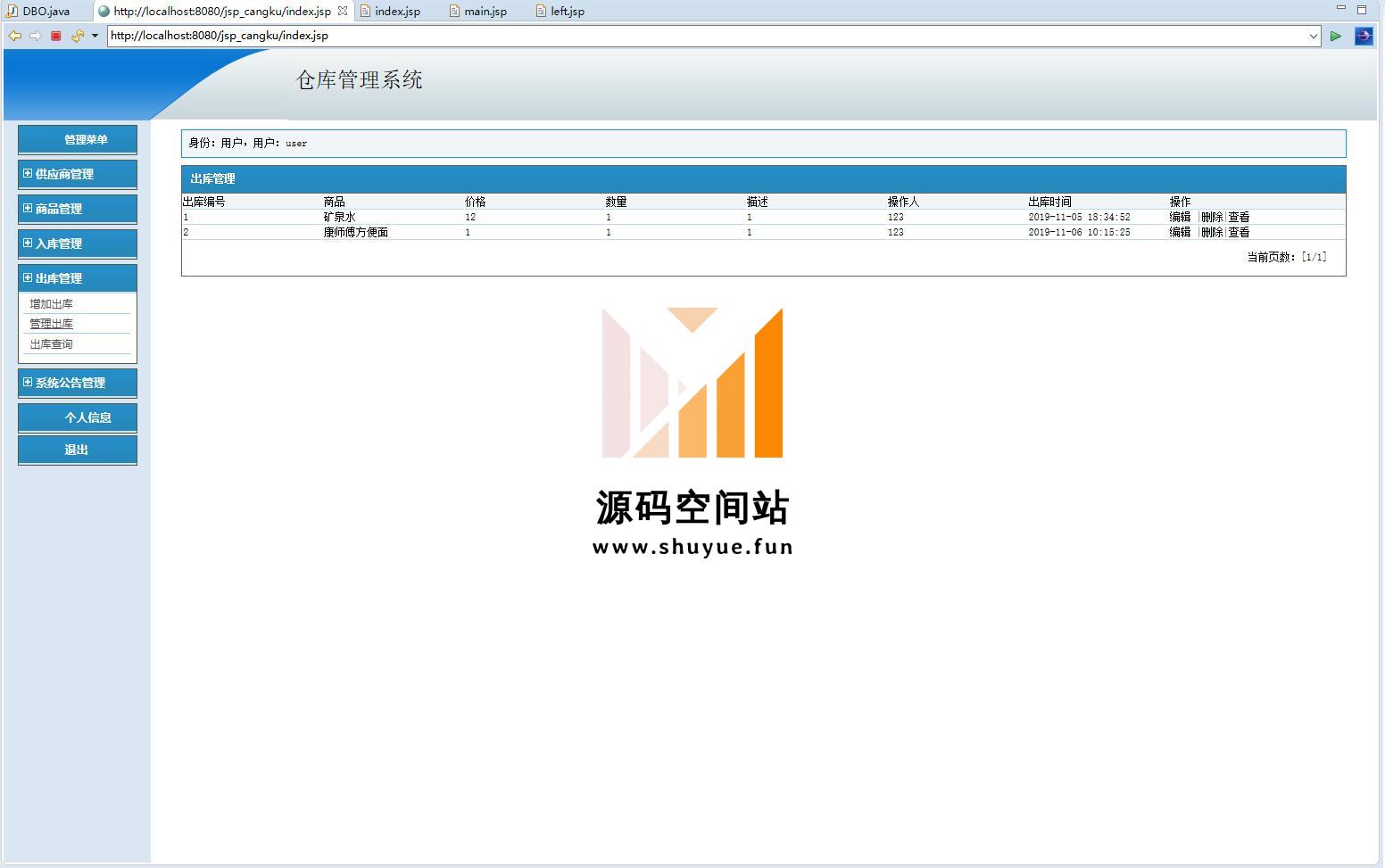This screenshot has width=1385, height=868.
Task: Open the dropdown arrow beside the refresh icon
Action: (95, 36)
